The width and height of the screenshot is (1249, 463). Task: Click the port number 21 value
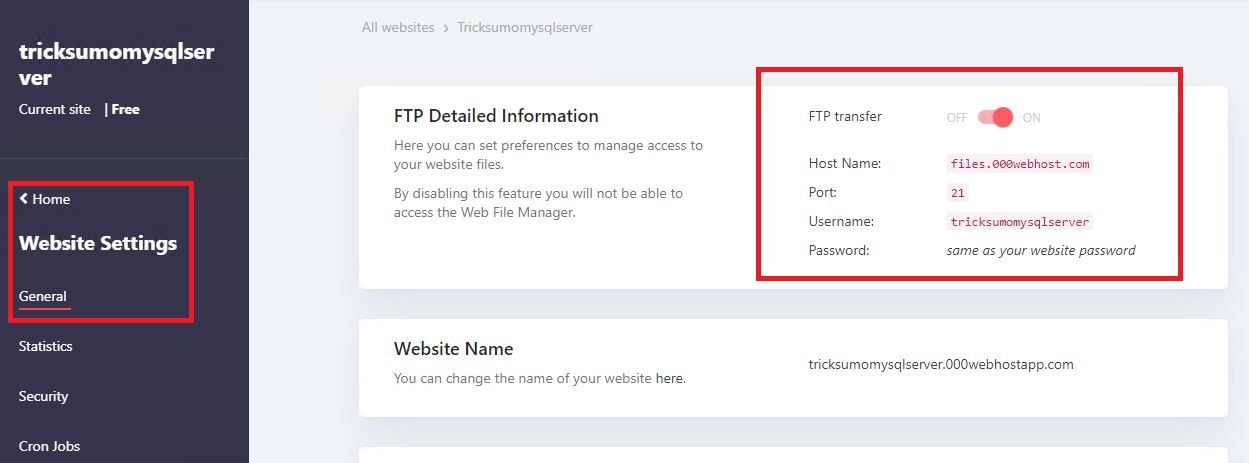point(957,192)
